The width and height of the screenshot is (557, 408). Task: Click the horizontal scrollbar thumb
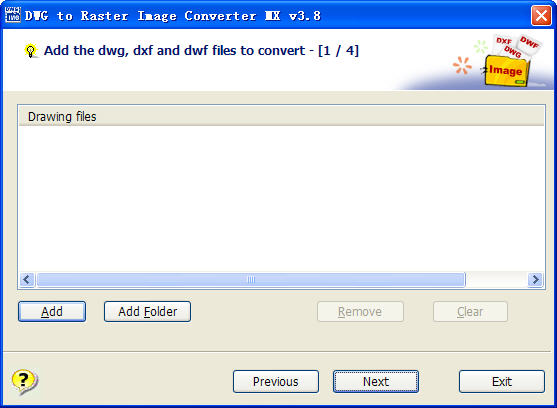pos(251,279)
